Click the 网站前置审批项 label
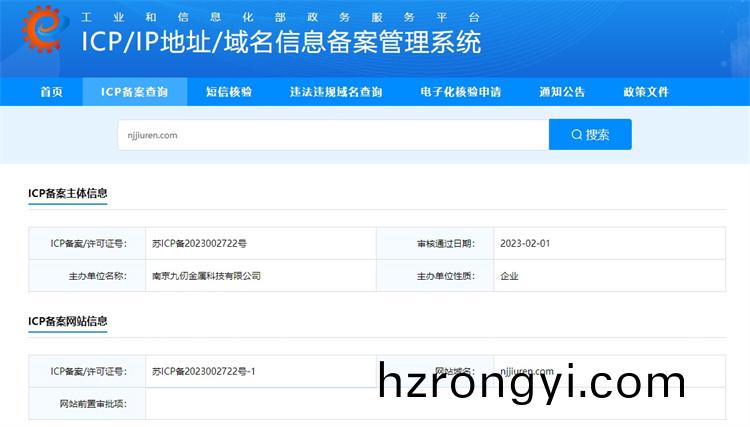This screenshot has width=750, height=427. coord(93,404)
